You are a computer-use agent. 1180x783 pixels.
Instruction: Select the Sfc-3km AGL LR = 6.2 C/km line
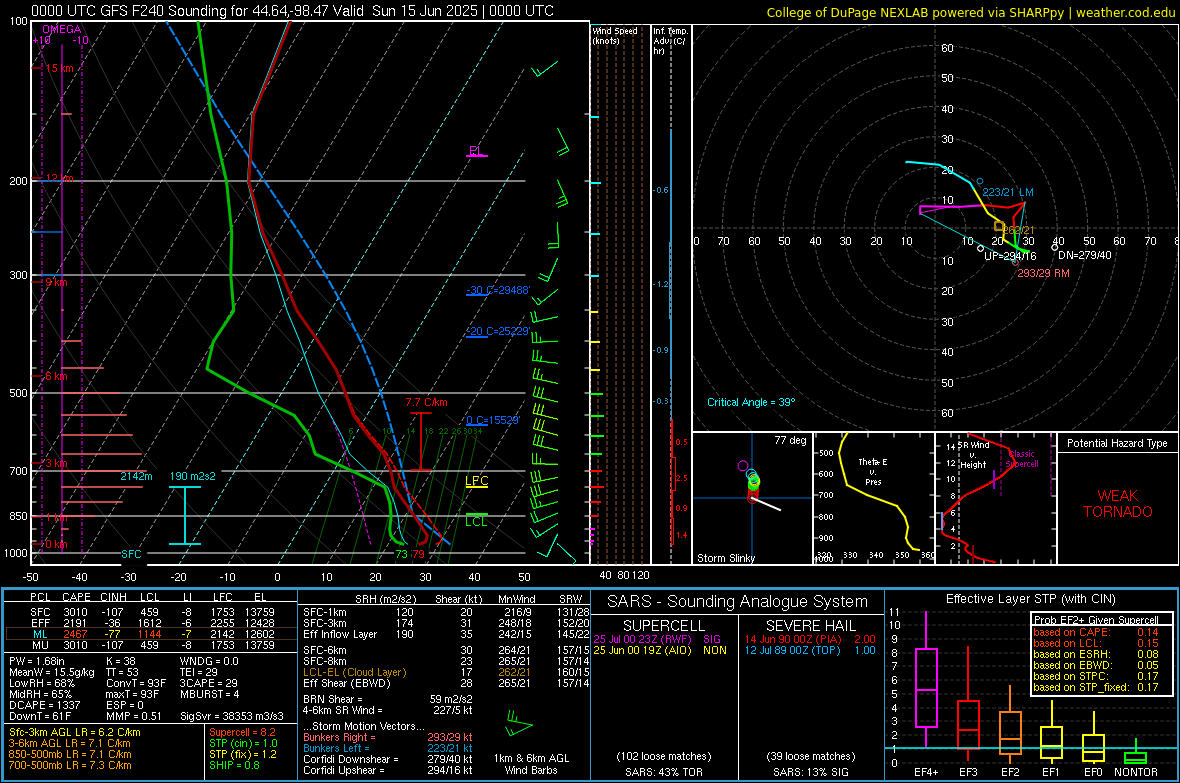[x=75, y=733]
